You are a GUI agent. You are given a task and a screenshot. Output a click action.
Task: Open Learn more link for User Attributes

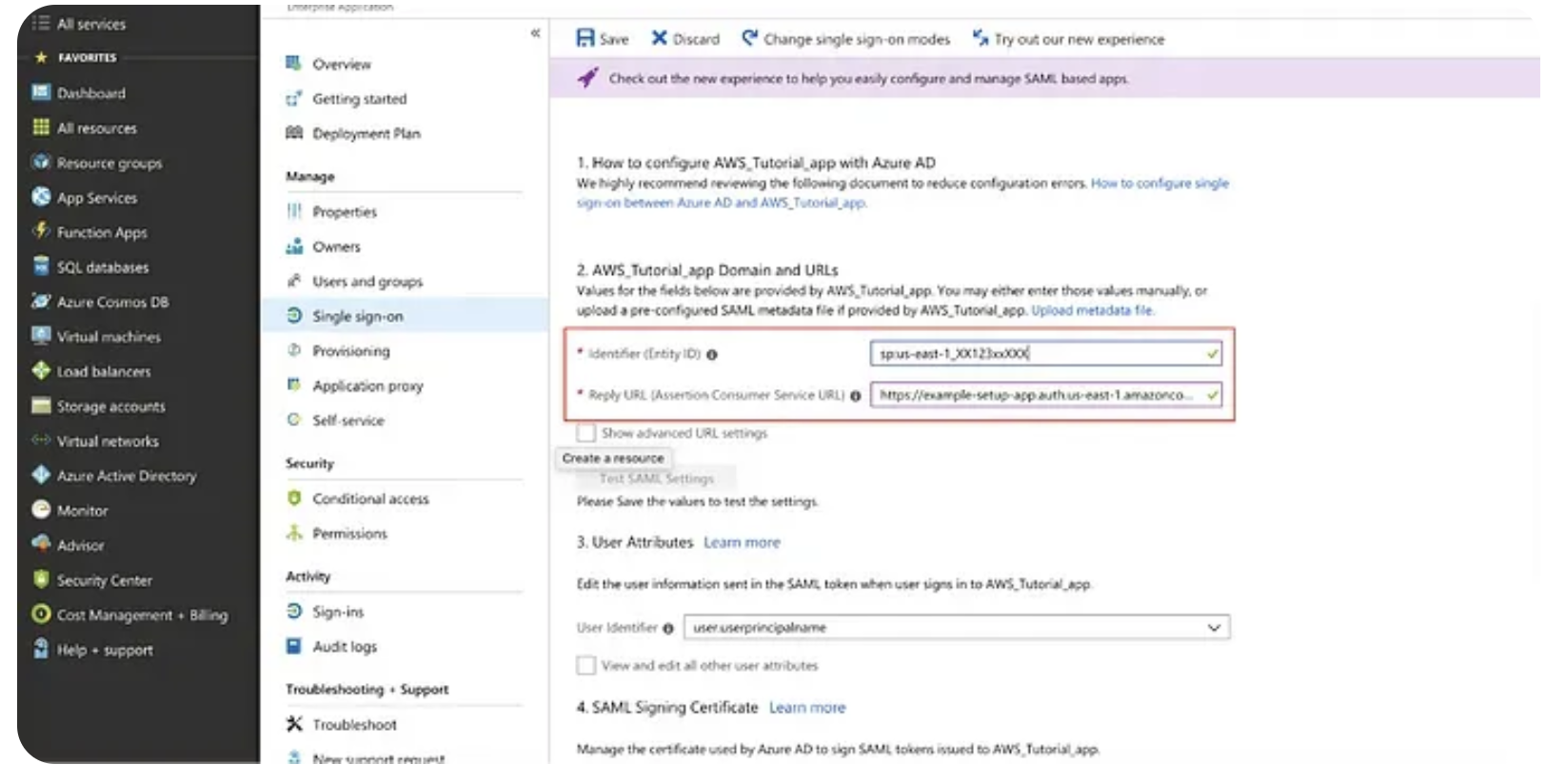[742, 542]
